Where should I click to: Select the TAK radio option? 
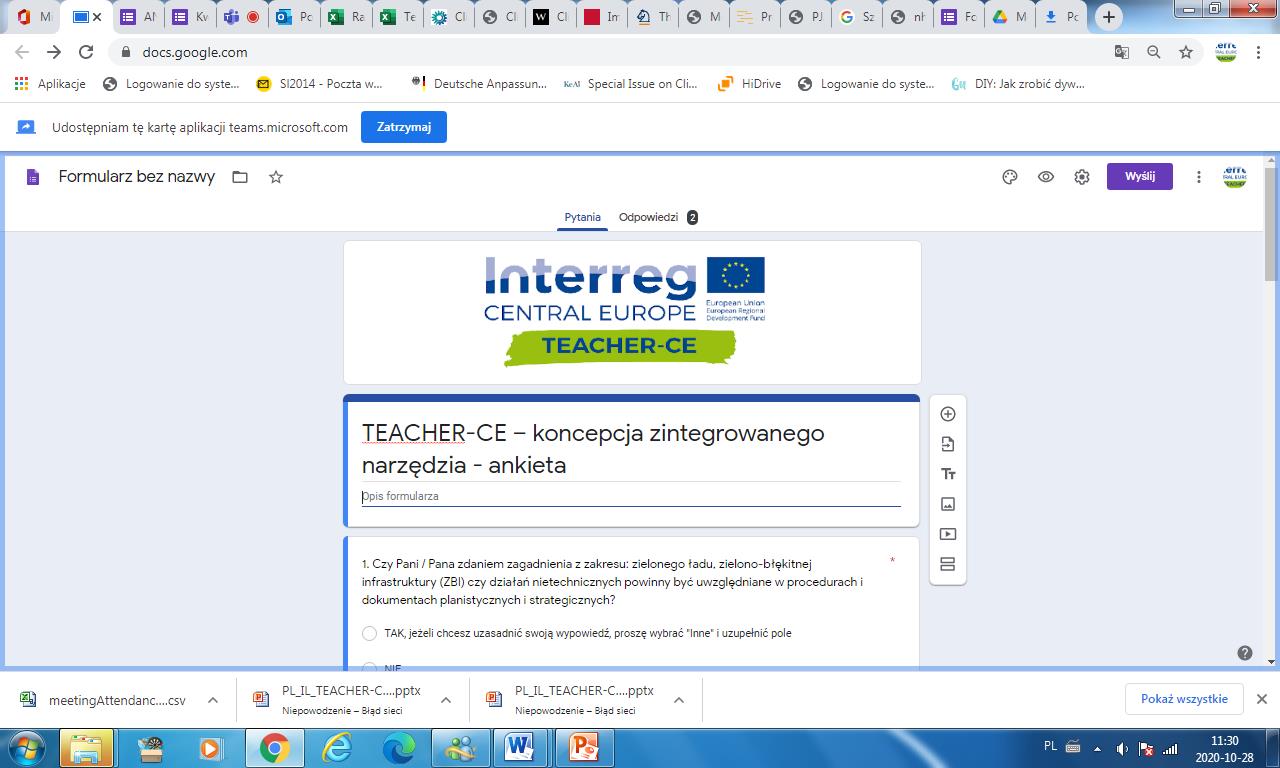[x=369, y=633]
